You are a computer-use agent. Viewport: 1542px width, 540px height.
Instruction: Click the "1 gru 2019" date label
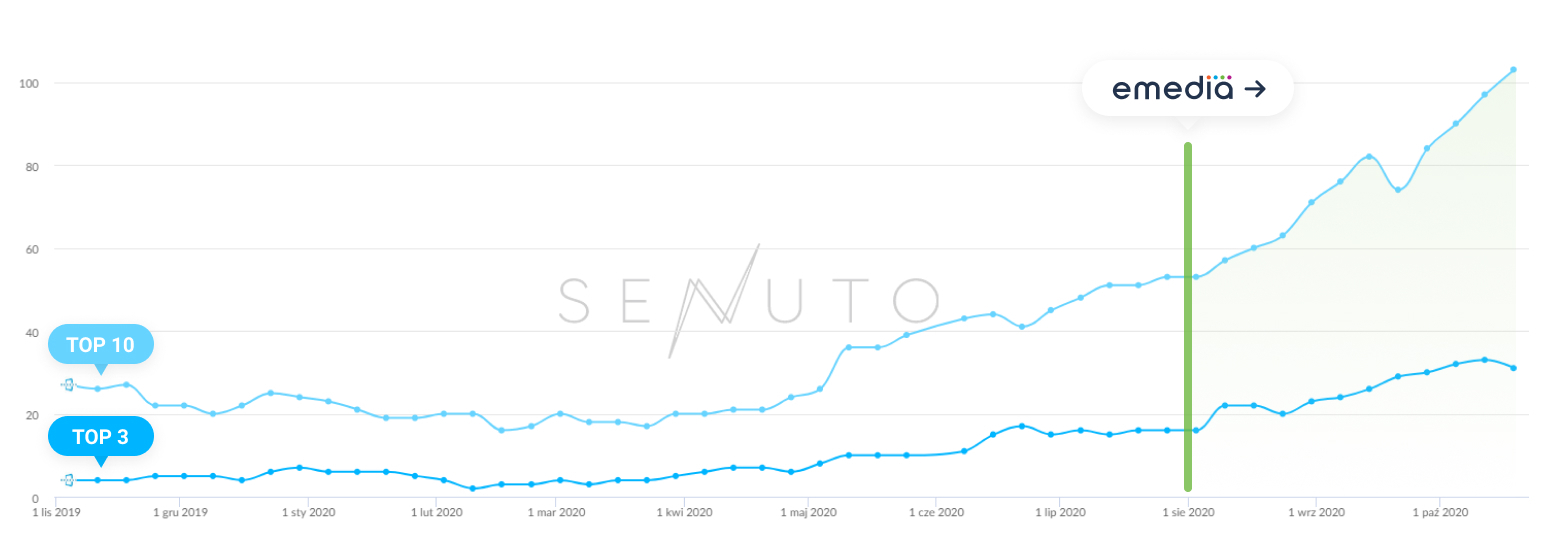coord(180,513)
